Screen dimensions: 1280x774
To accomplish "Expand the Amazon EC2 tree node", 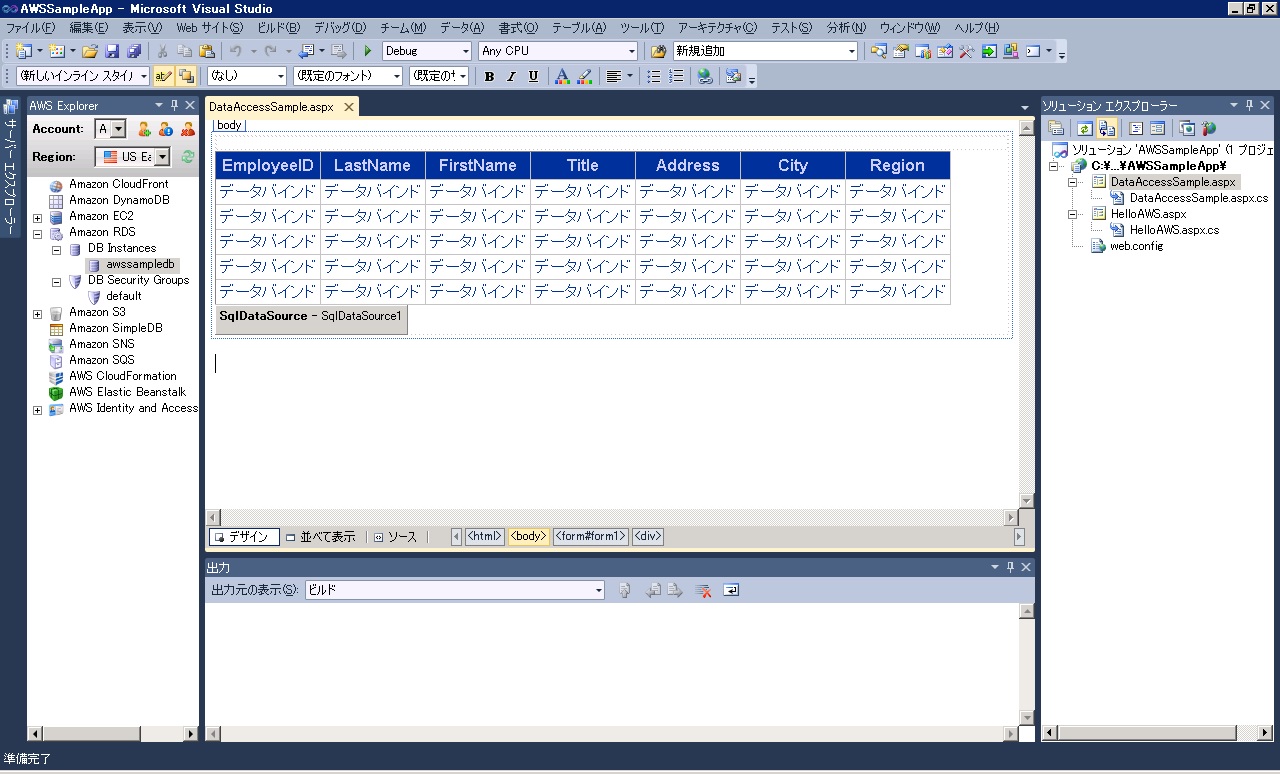I will [38, 217].
